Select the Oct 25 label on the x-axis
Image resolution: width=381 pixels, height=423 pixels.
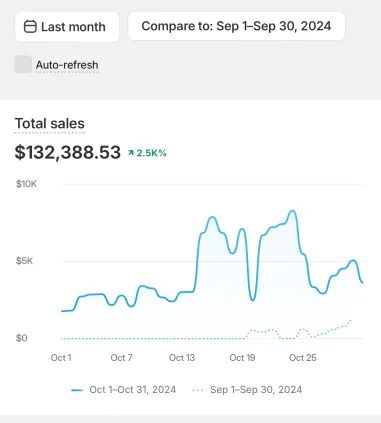tap(303, 358)
